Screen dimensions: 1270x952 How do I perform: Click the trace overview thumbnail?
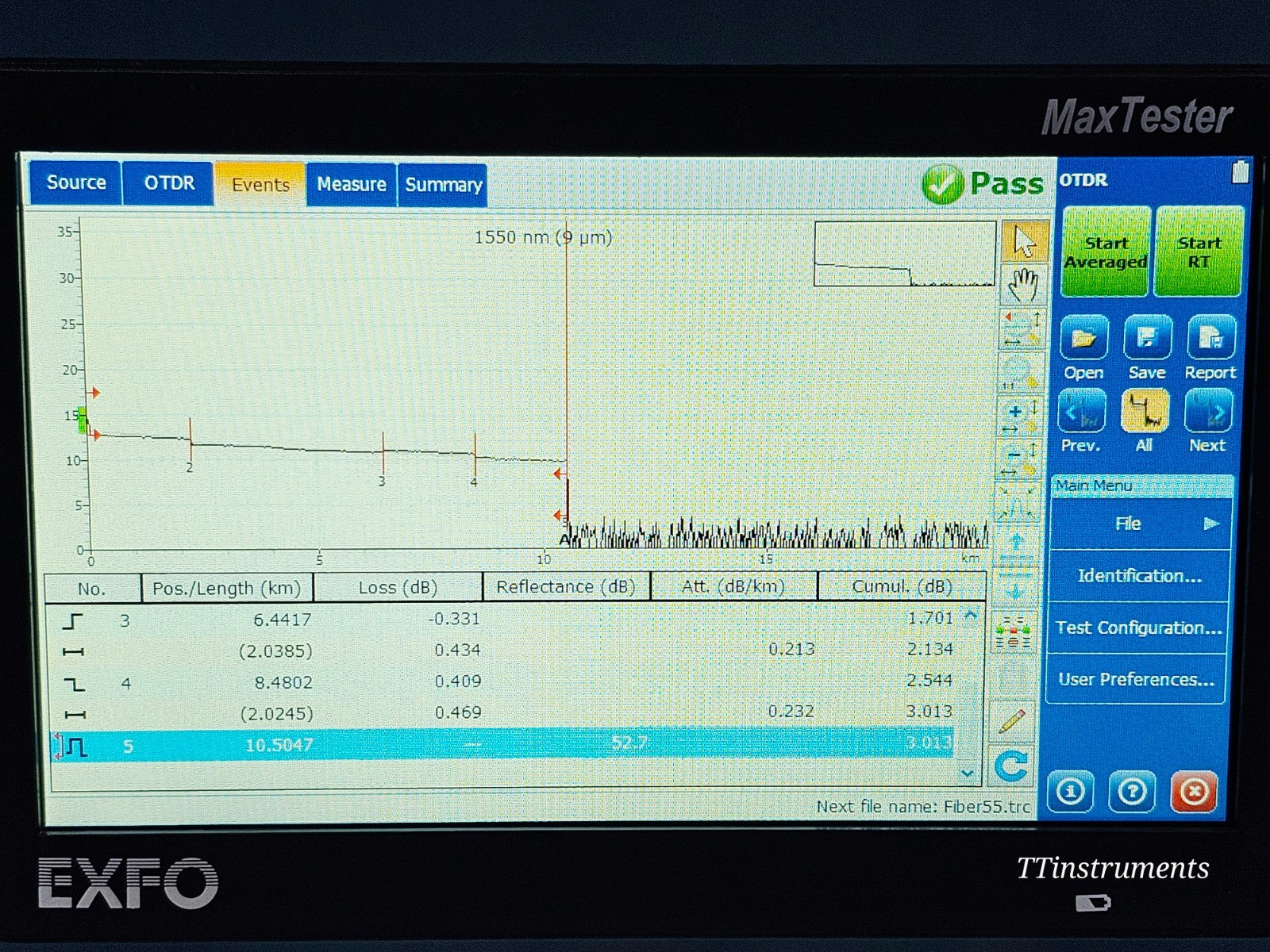(904, 254)
